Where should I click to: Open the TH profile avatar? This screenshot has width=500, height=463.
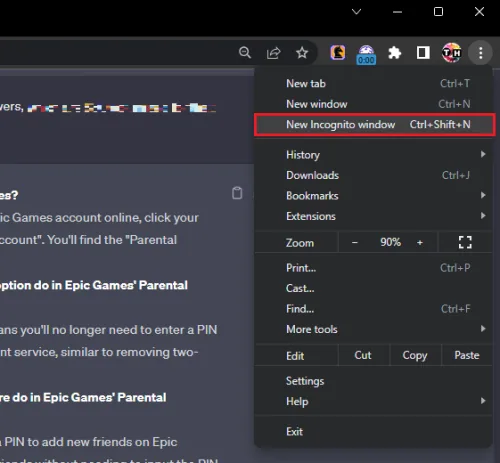pos(452,53)
